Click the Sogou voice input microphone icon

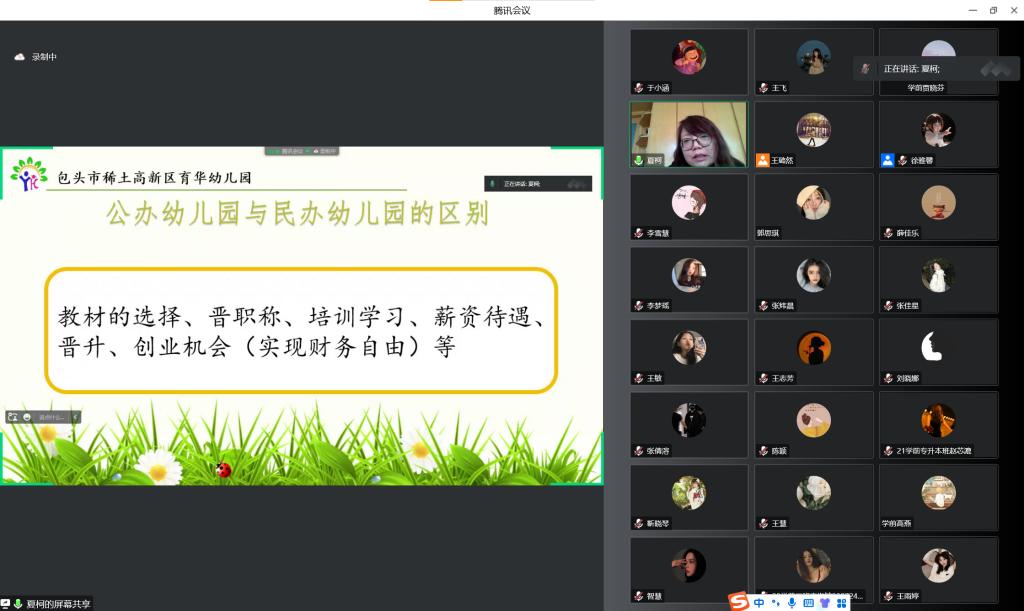(x=792, y=603)
